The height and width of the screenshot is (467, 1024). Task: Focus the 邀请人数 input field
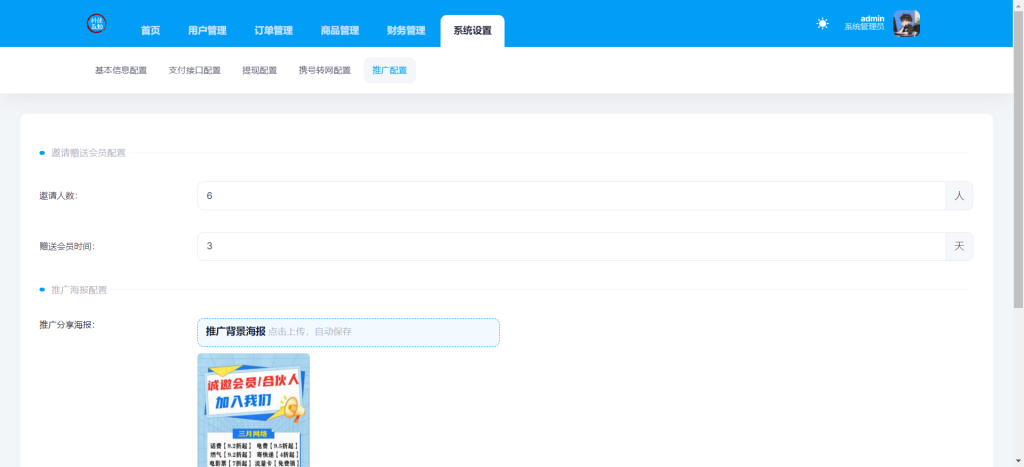[570, 196]
